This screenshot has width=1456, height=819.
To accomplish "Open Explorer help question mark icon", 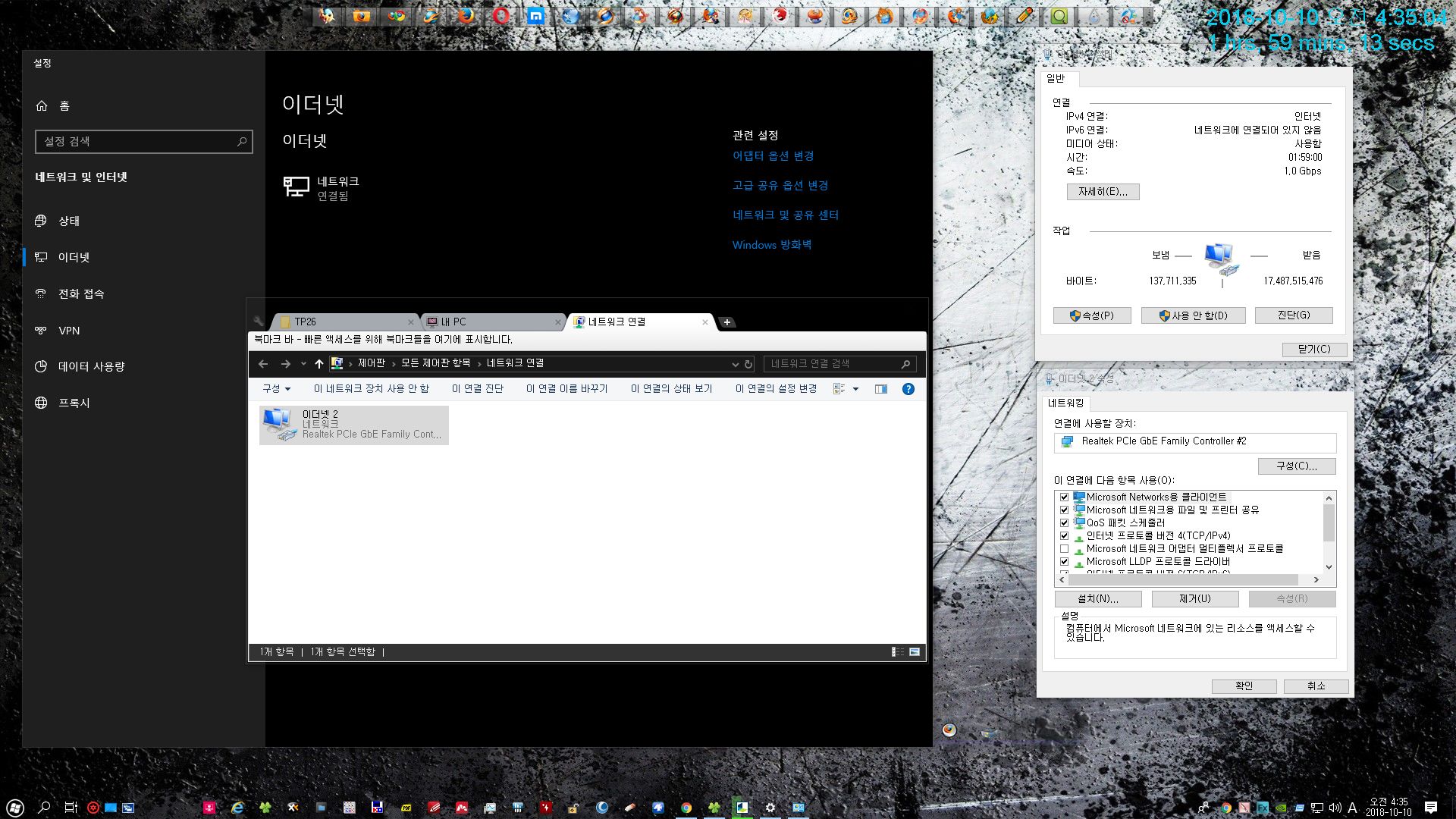I will (908, 389).
